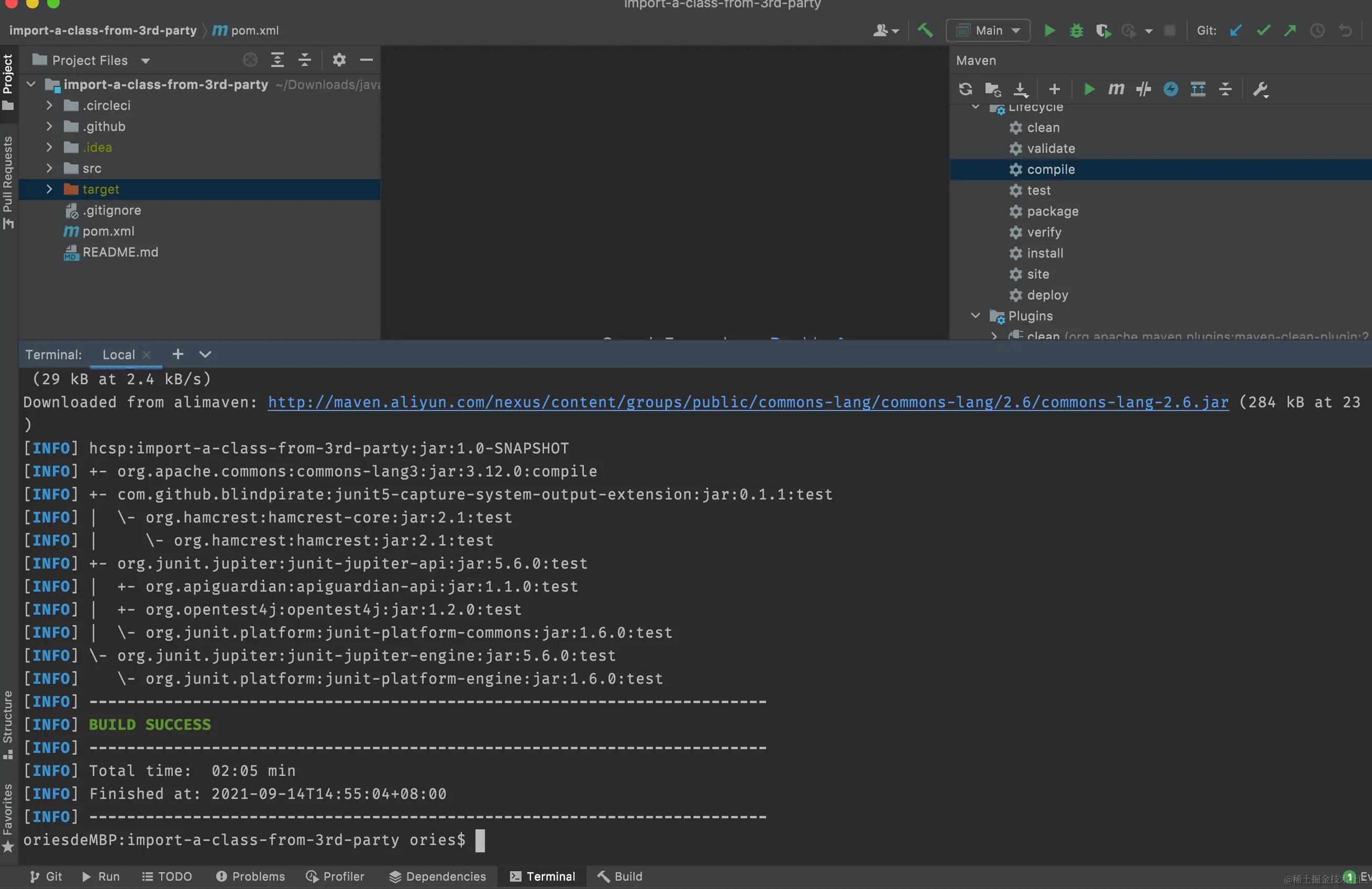Viewport: 1372px width, 889px height.
Task: Toggle Maven offline mode
Action: pos(1143,90)
